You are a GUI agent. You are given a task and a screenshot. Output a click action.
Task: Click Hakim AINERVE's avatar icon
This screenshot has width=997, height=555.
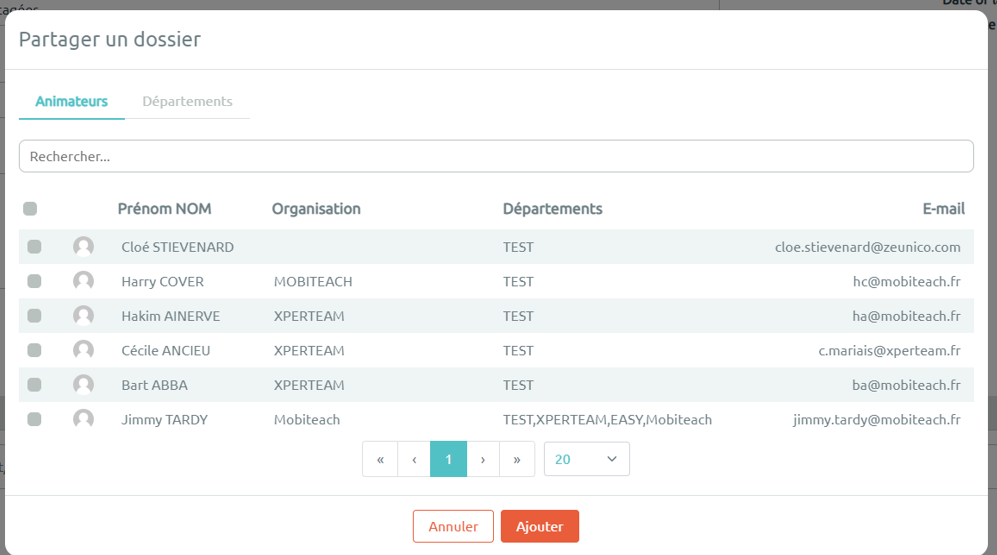pyautogui.click(x=83, y=315)
